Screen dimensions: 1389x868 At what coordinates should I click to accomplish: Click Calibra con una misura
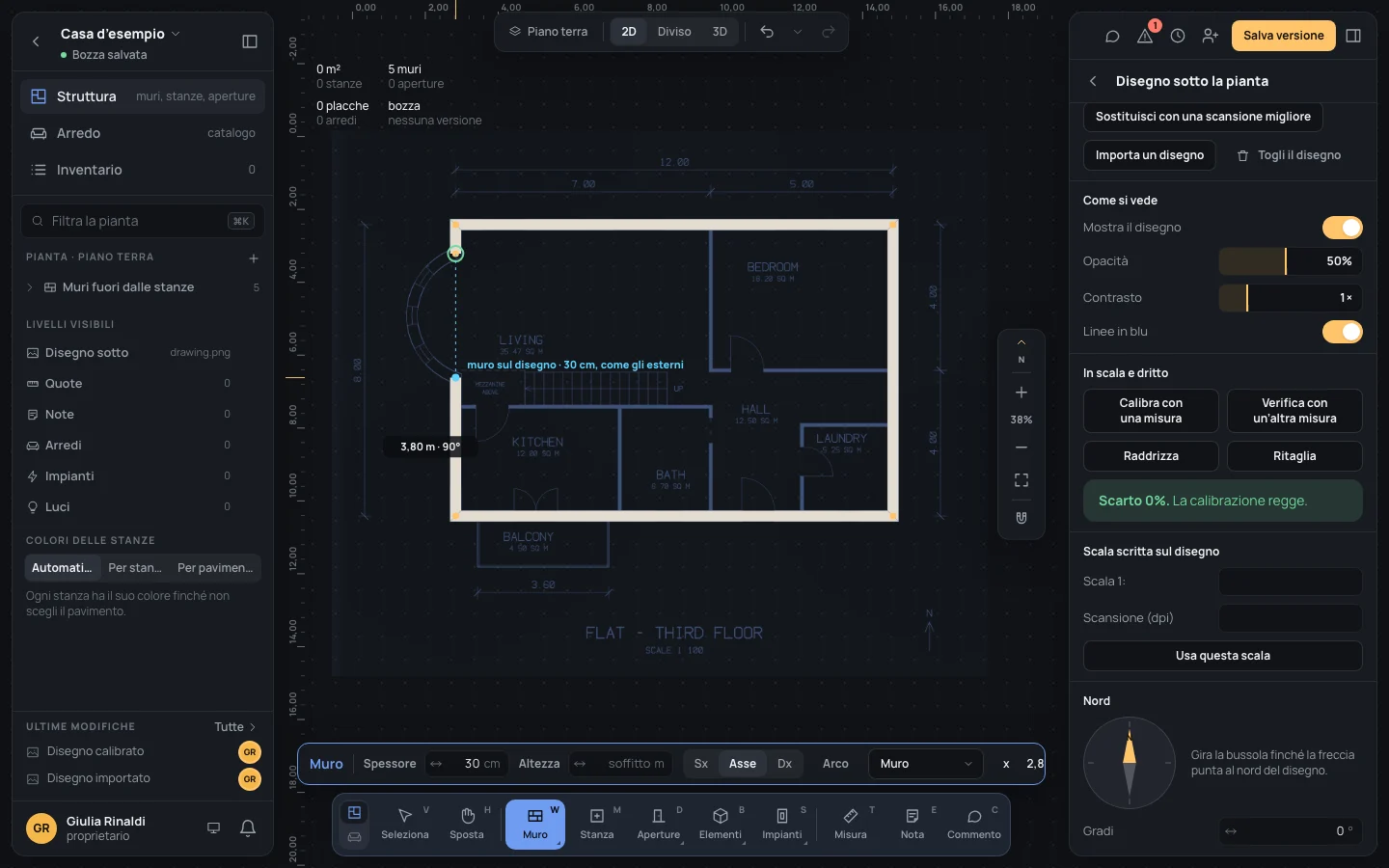(1151, 411)
